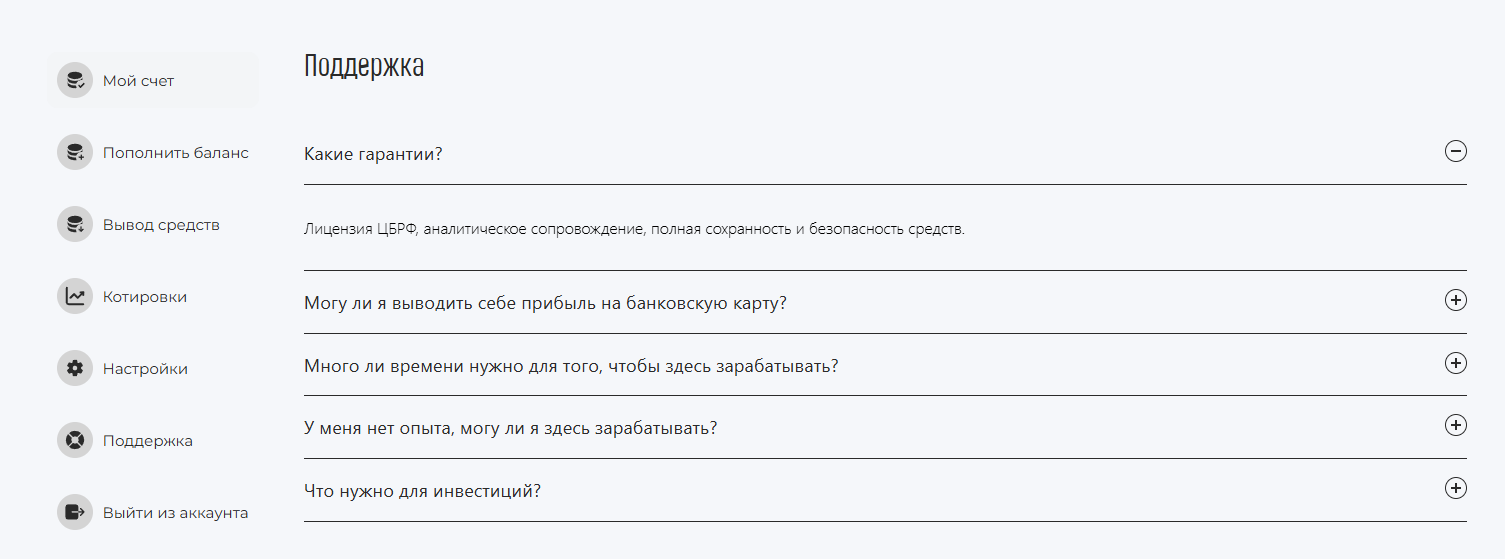Image resolution: width=1505 pixels, height=559 pixels.
Task: Click the Могу ли я выводить question text
Action: click(545, 303)
